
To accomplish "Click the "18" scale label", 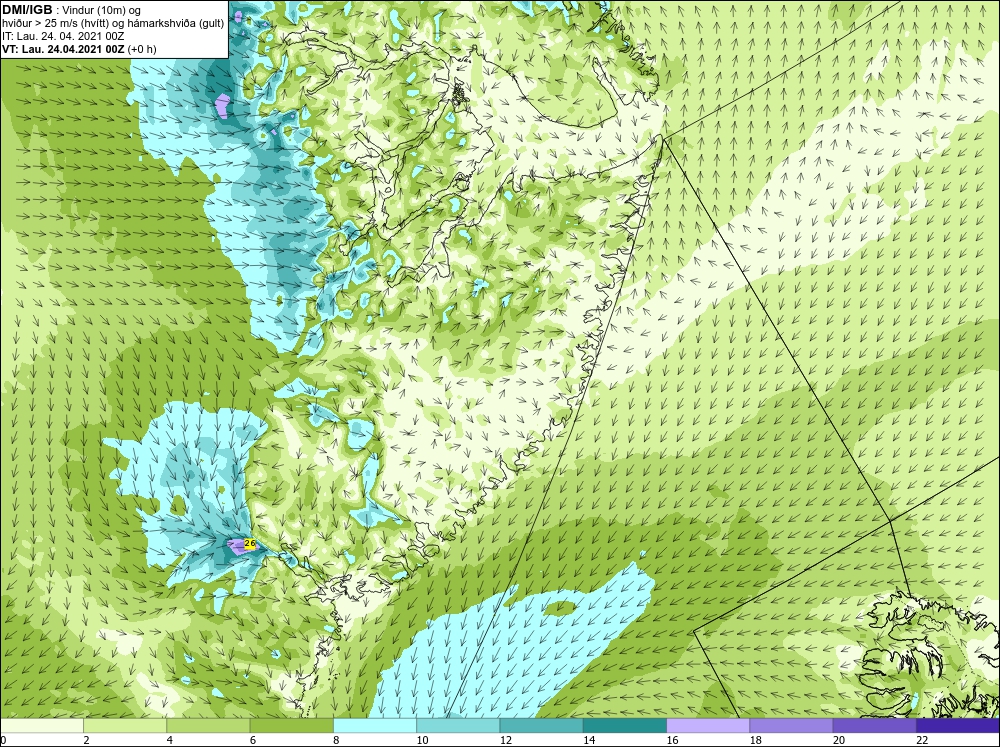I will pos(756,740).
